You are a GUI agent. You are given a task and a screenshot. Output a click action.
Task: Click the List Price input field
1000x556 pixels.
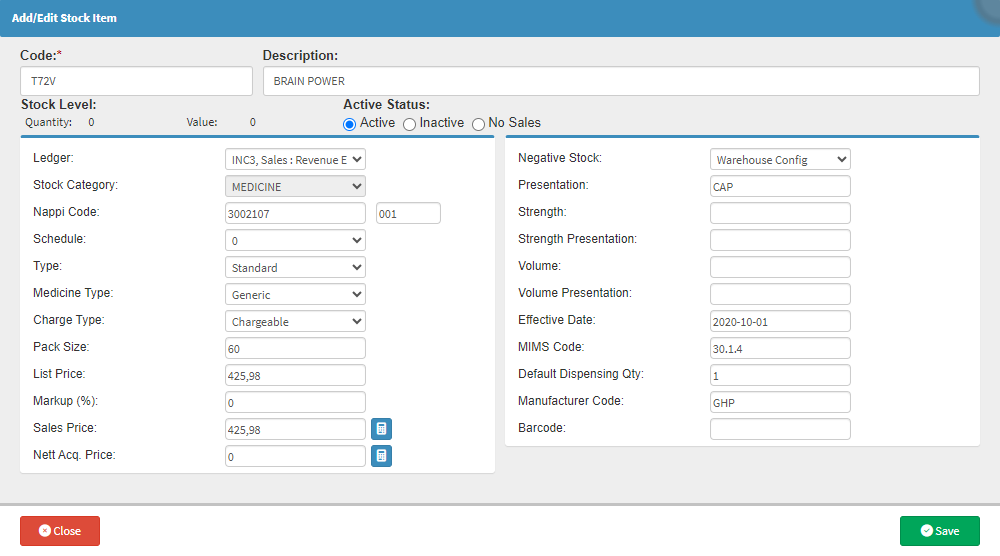click(295, 375)
